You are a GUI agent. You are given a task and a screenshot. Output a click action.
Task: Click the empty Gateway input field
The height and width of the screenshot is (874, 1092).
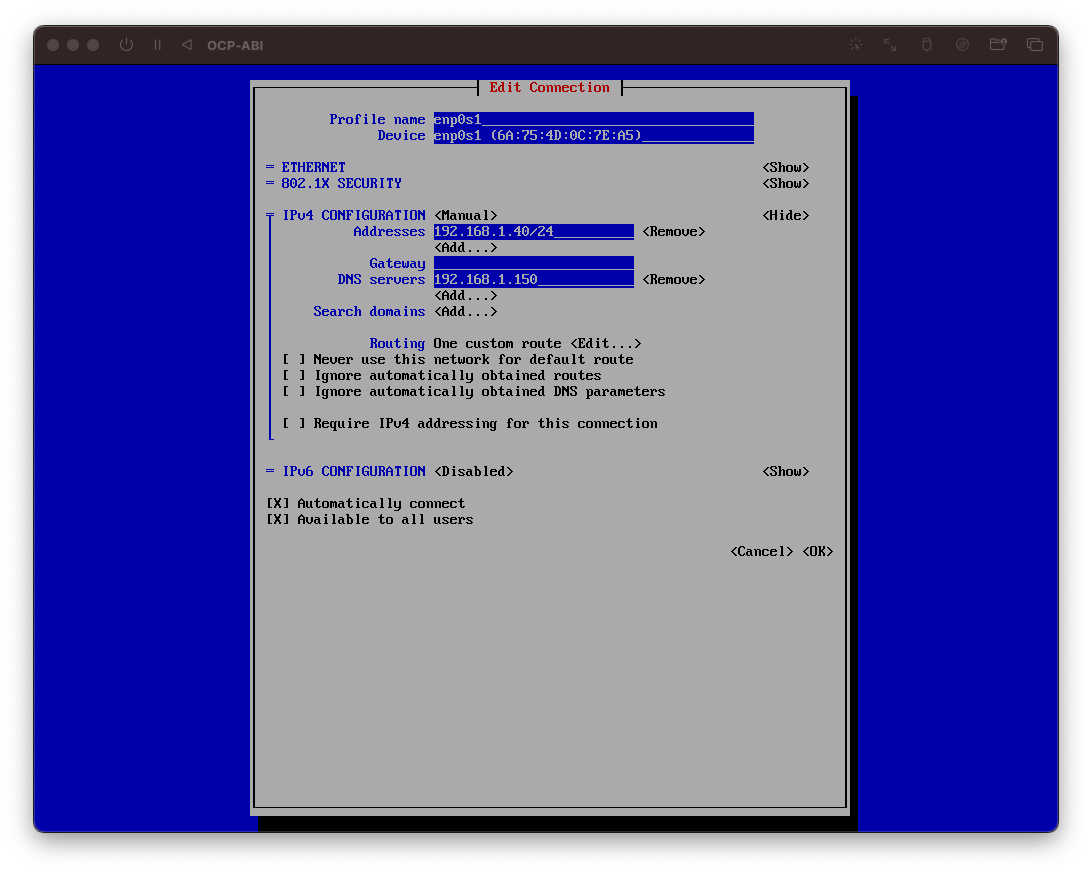(532, 263)
